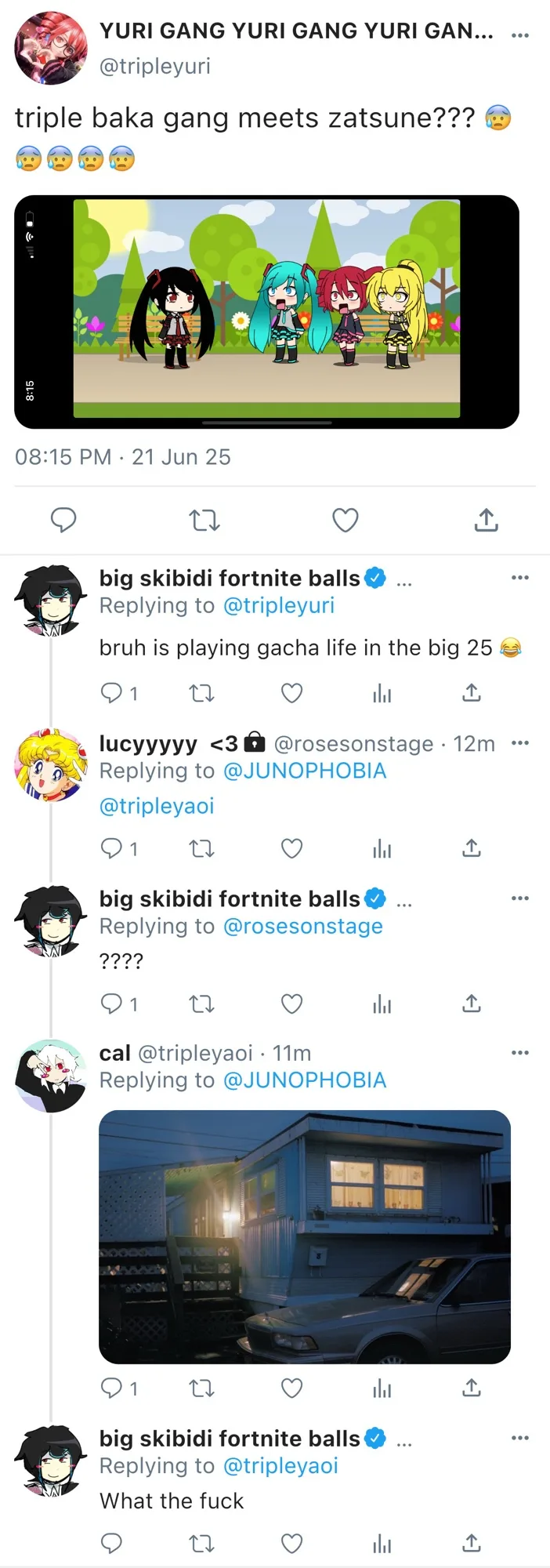Open the trailer house photo in cal's reply
The width and height of the screenshot is (550, 1568).
coord(305,1237)
